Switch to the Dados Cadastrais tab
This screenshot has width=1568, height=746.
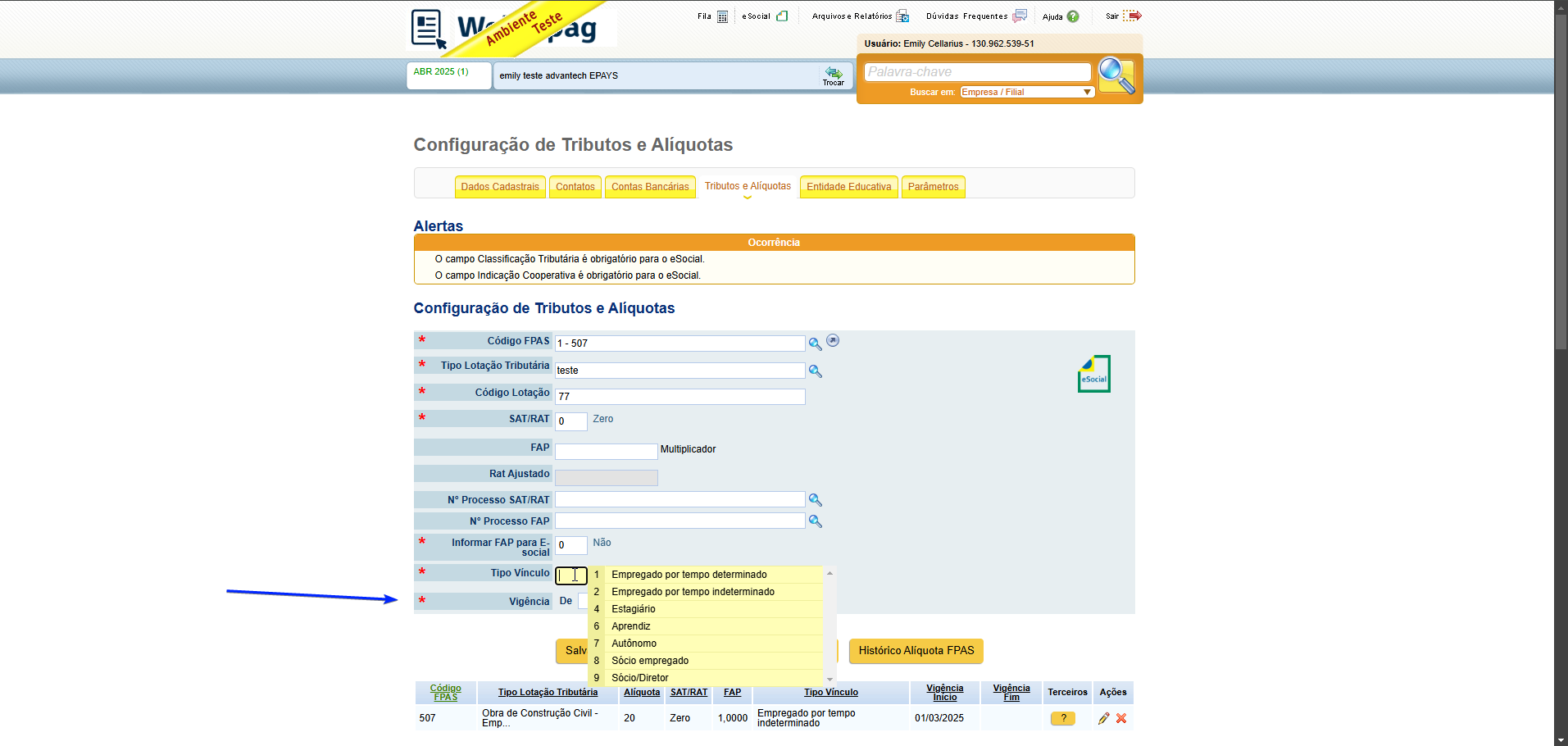[500, 187]
